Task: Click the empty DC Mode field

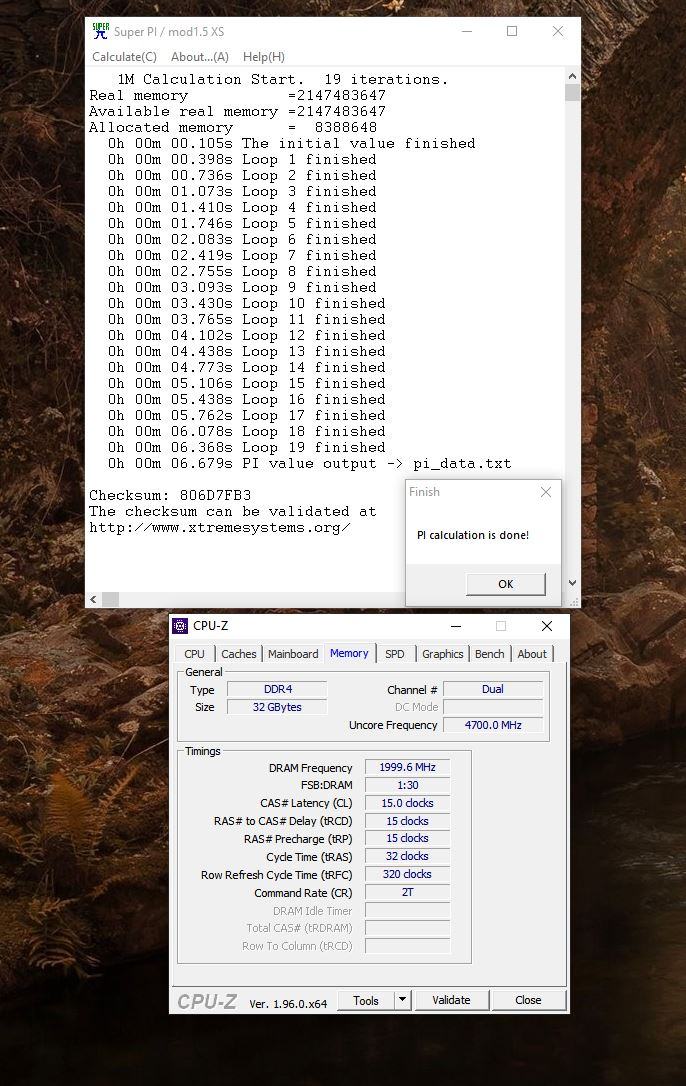Action: (493, 707)
